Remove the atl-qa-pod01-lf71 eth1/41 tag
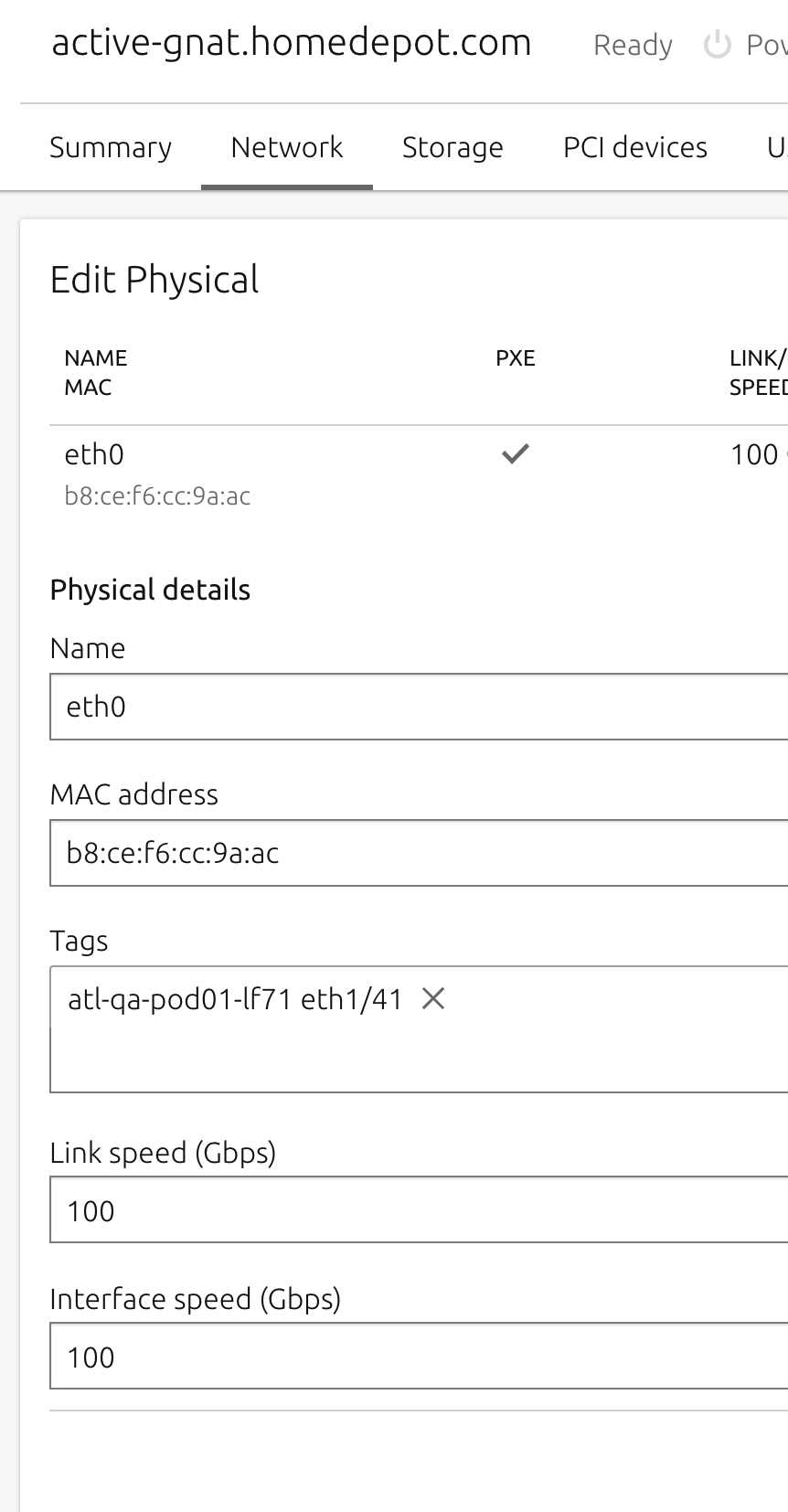This screenshot has width=788, height=1512. 433,999
